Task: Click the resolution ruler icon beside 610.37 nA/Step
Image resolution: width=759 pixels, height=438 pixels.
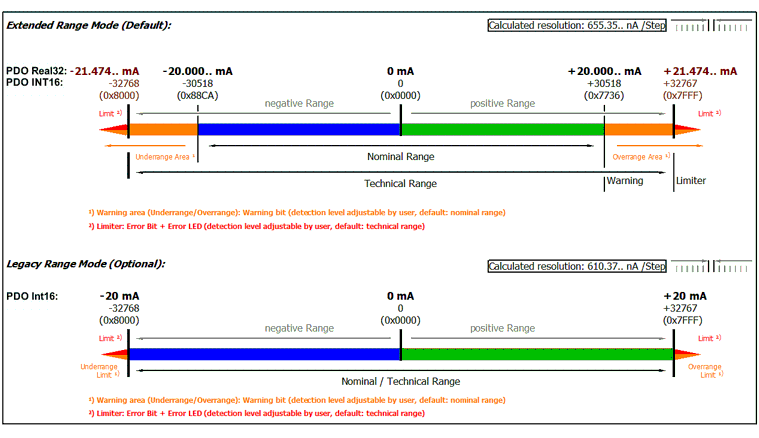Action: click(711, 266)
